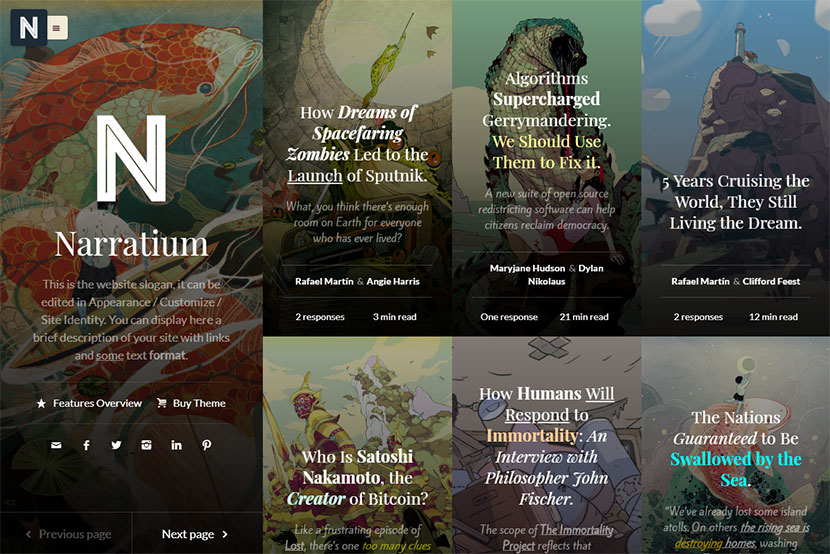
Task: Open the Algorithms Supercharged Gerrymandering article
Action: pos(546,120)
